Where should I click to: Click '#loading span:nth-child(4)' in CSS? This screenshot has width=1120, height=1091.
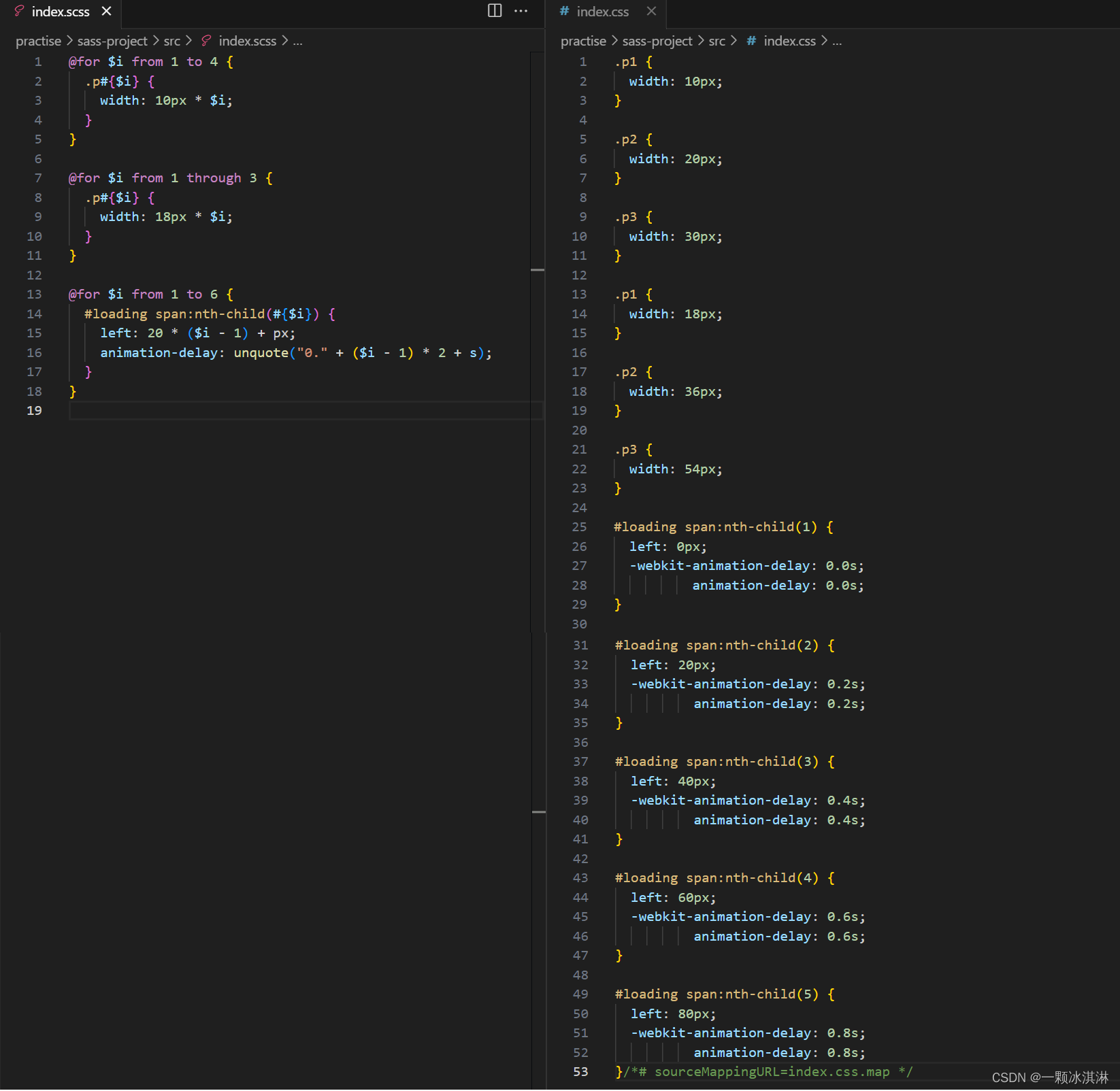[717, 878]
